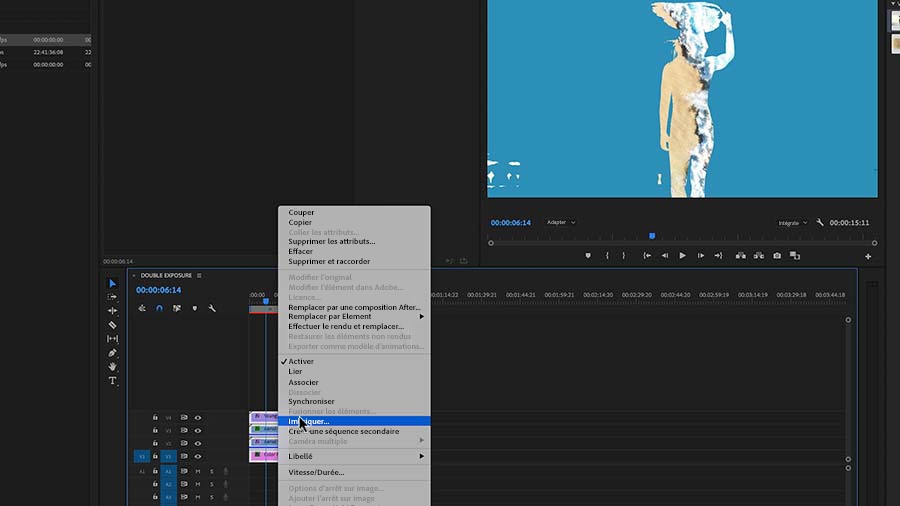Play the program monitor preview

[682, 256]
